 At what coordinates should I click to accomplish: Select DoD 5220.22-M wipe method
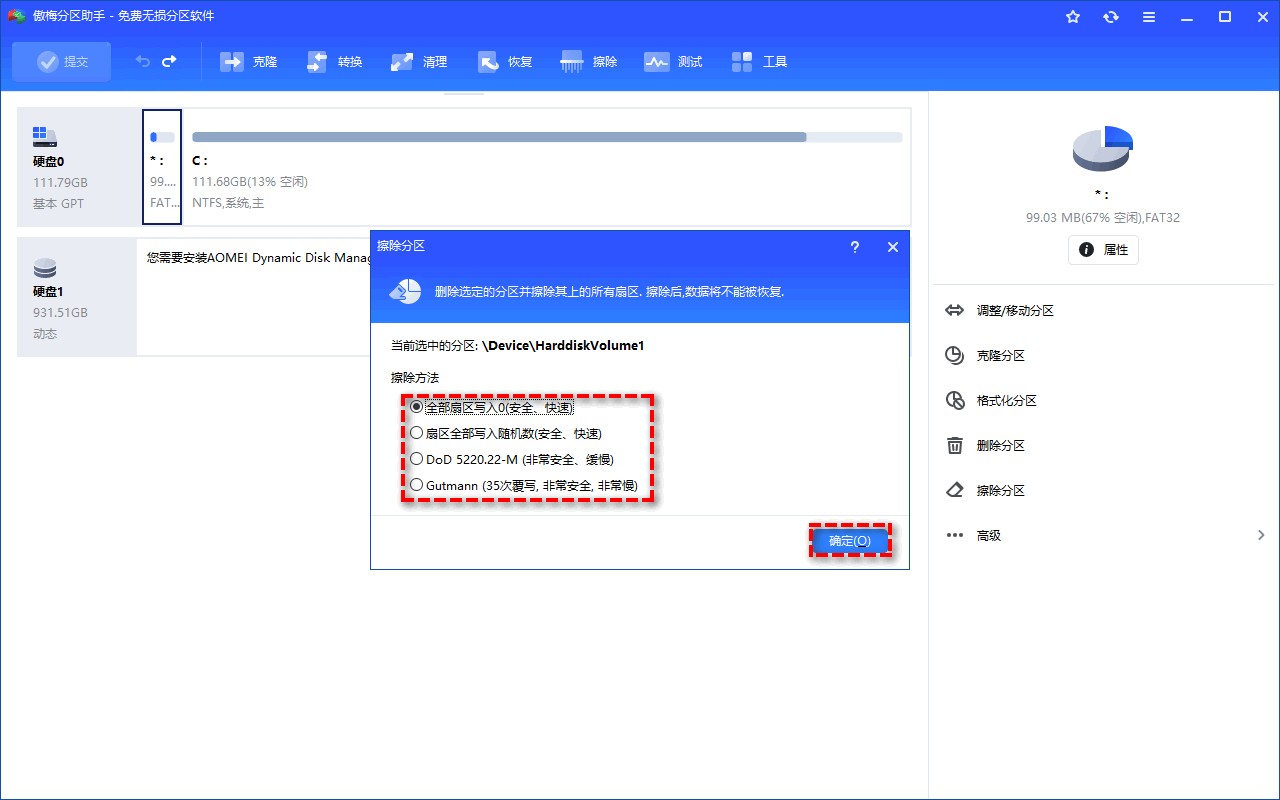point(417,459)
